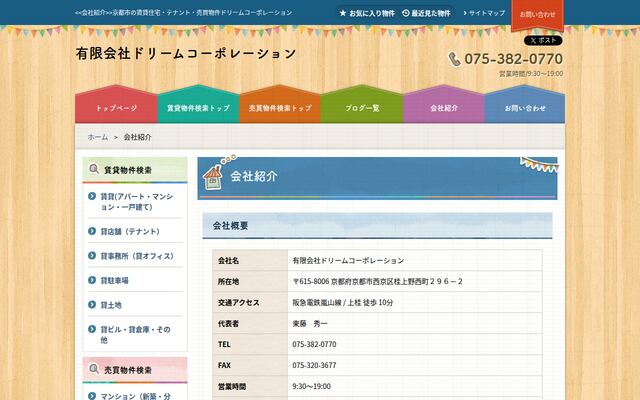Click the magnifier icon in 賃貸物件検索 header
The width and height of the screenshot is (640, 400).
coord(94,169)
